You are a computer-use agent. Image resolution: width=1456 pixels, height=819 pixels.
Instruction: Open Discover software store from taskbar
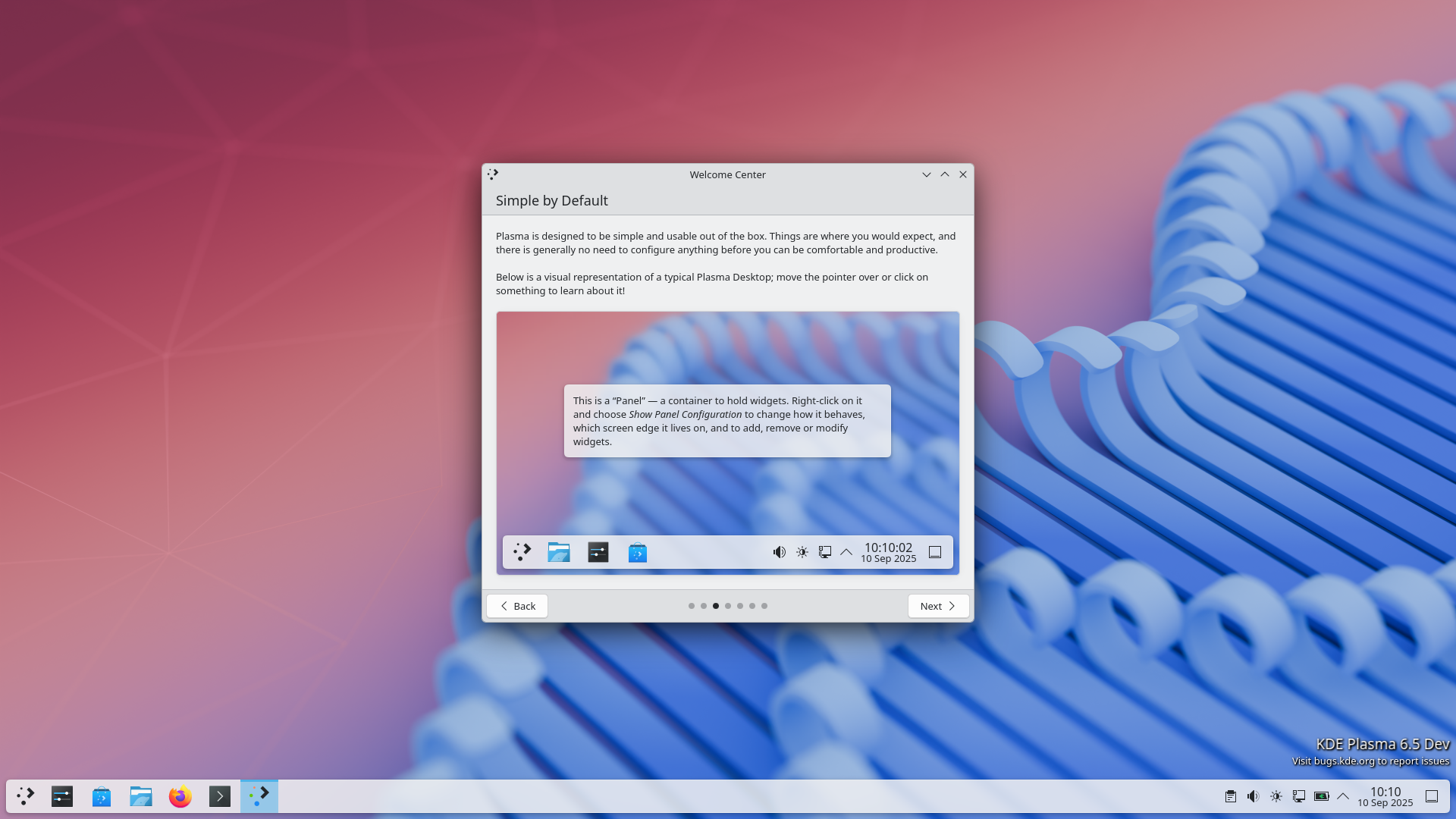(x=102, y=796)
